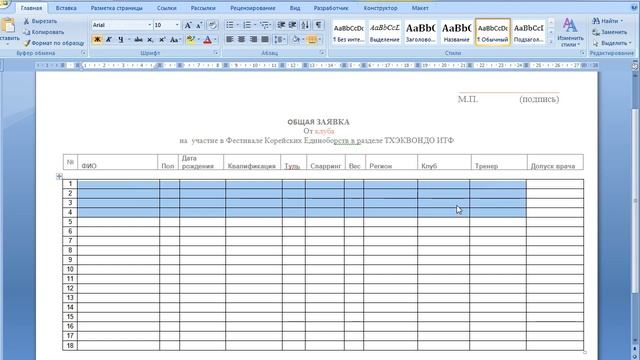This screenshot has width=640, height=360.
Task: Click the Найти binoculars icon
Action: click(596, 21)
